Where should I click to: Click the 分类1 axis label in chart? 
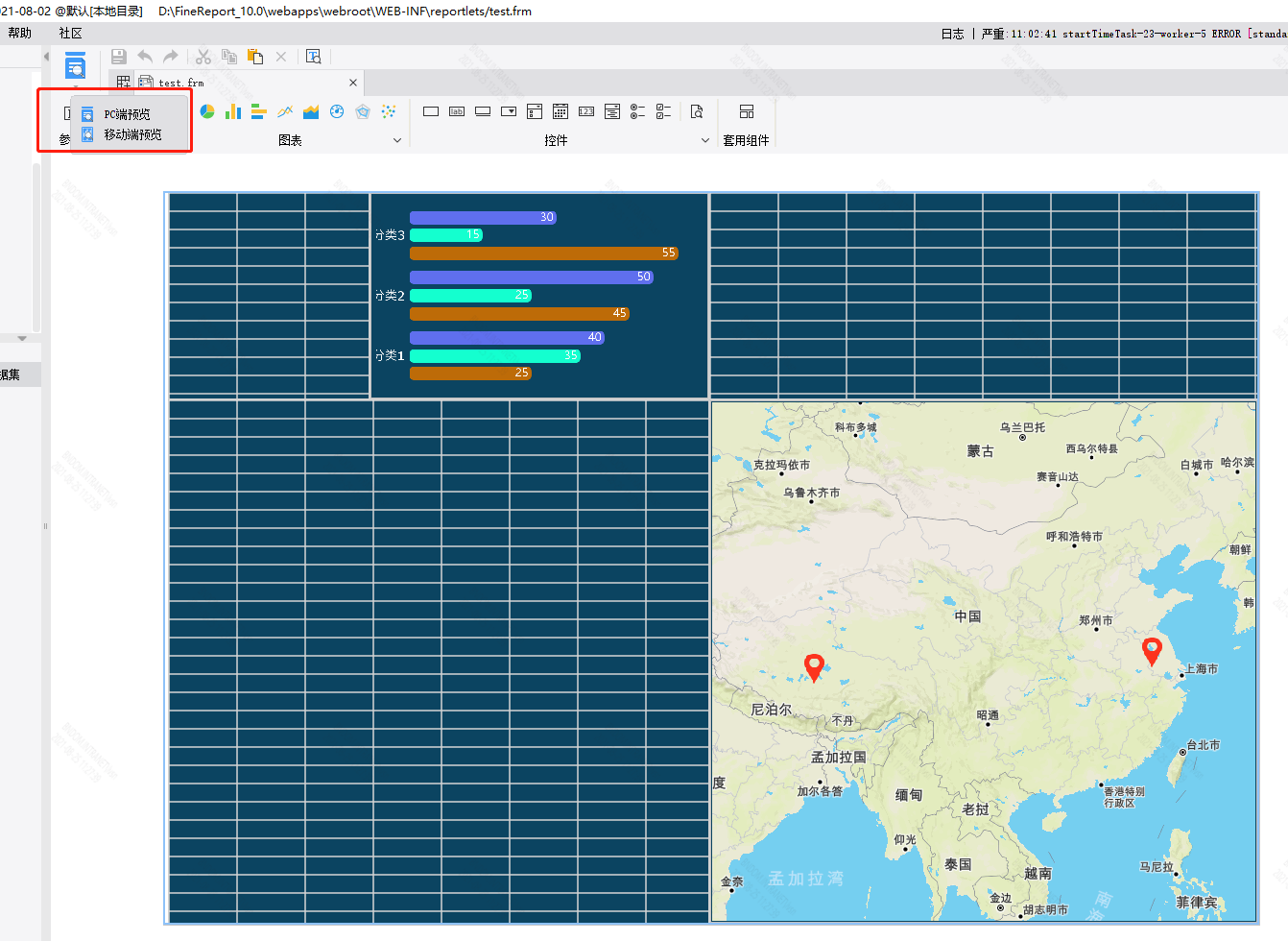coord(390,355)
